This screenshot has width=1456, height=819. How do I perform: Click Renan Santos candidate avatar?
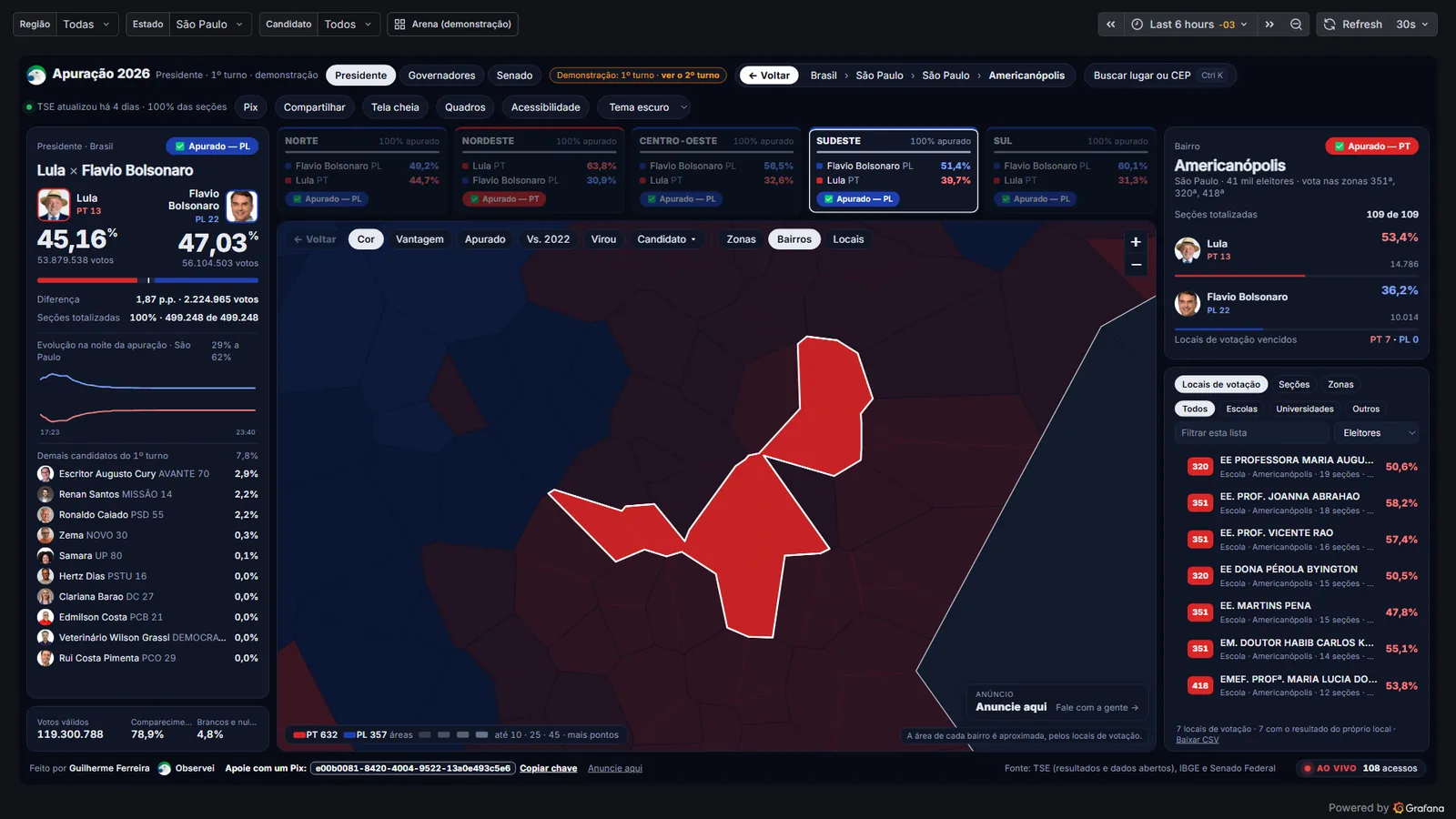tap(45, 494)
